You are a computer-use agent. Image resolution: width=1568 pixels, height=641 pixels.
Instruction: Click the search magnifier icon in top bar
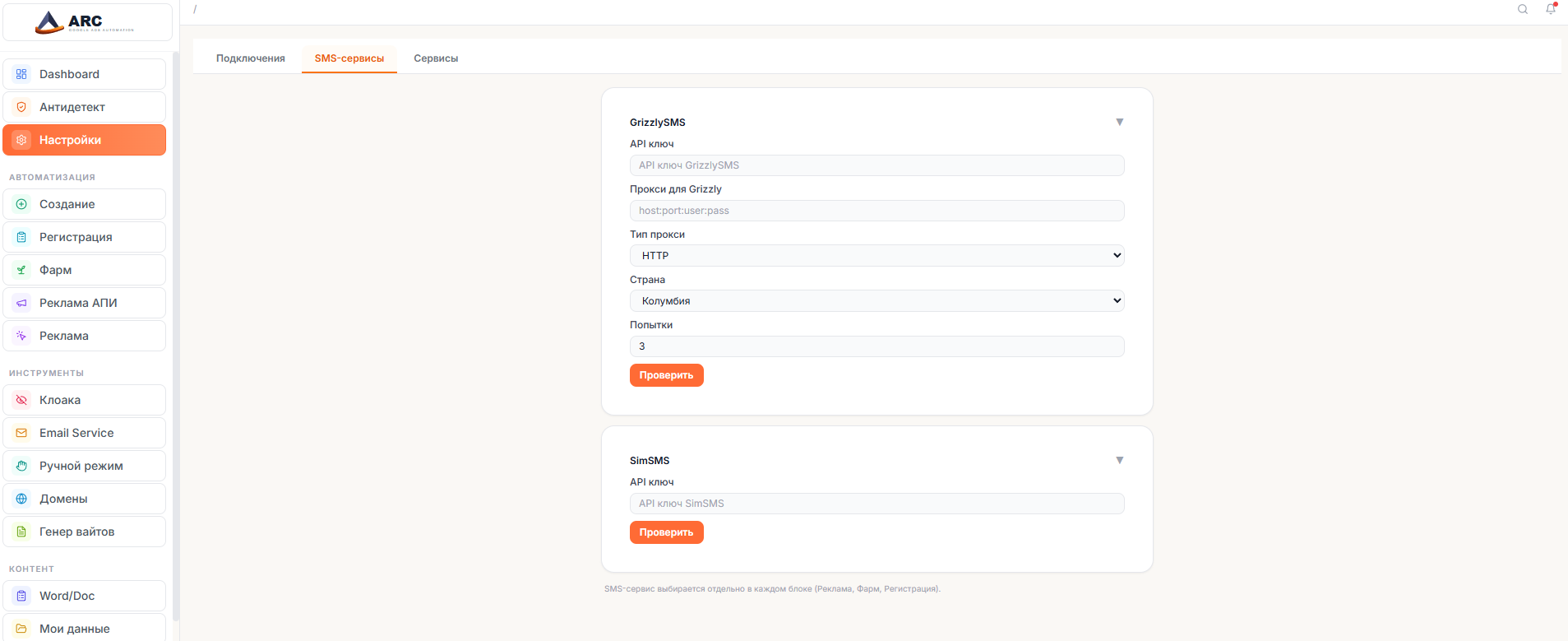(x=1522, y=9)
